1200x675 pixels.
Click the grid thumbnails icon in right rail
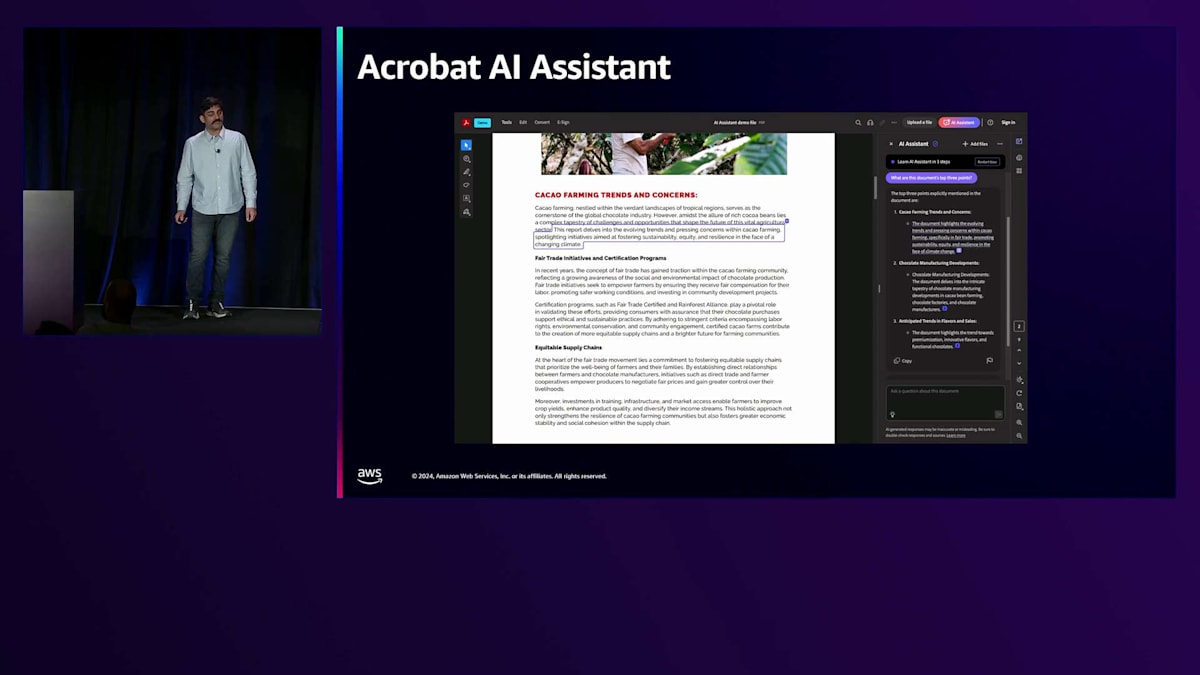click(x=1019, y=171)
